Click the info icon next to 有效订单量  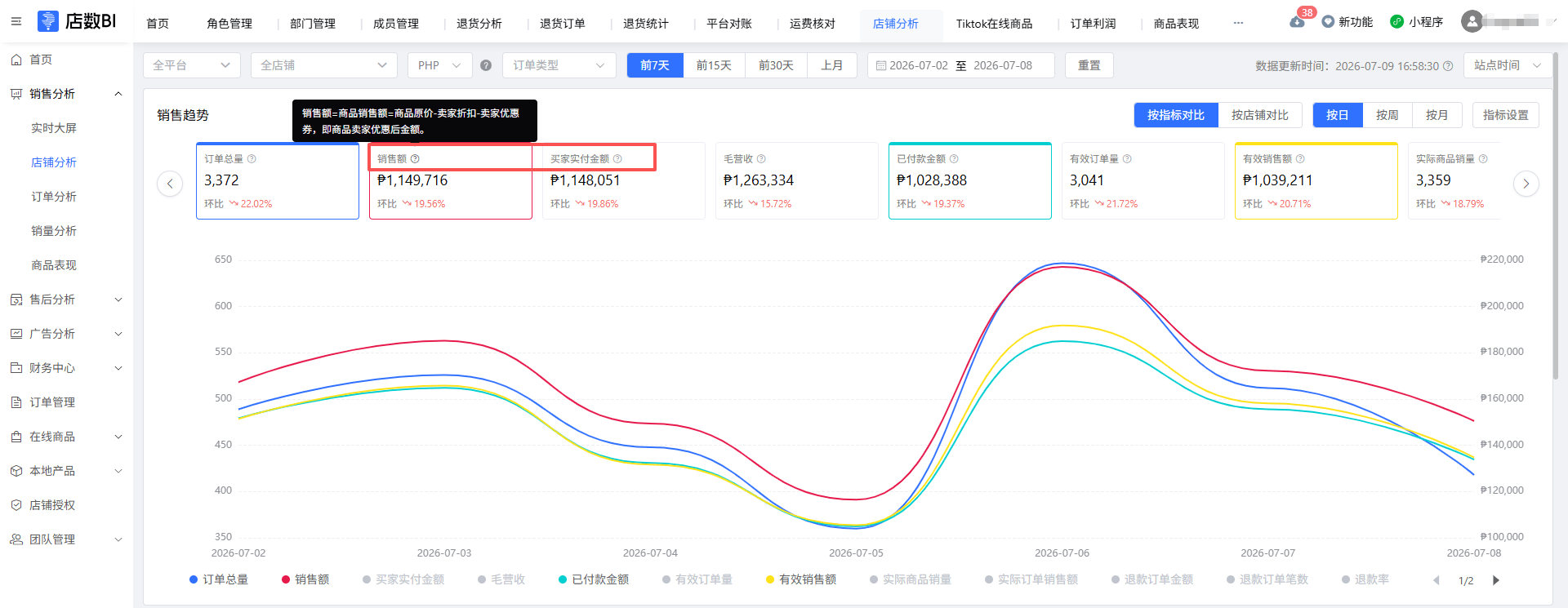pyautogui.click(x=1127, y=159)
